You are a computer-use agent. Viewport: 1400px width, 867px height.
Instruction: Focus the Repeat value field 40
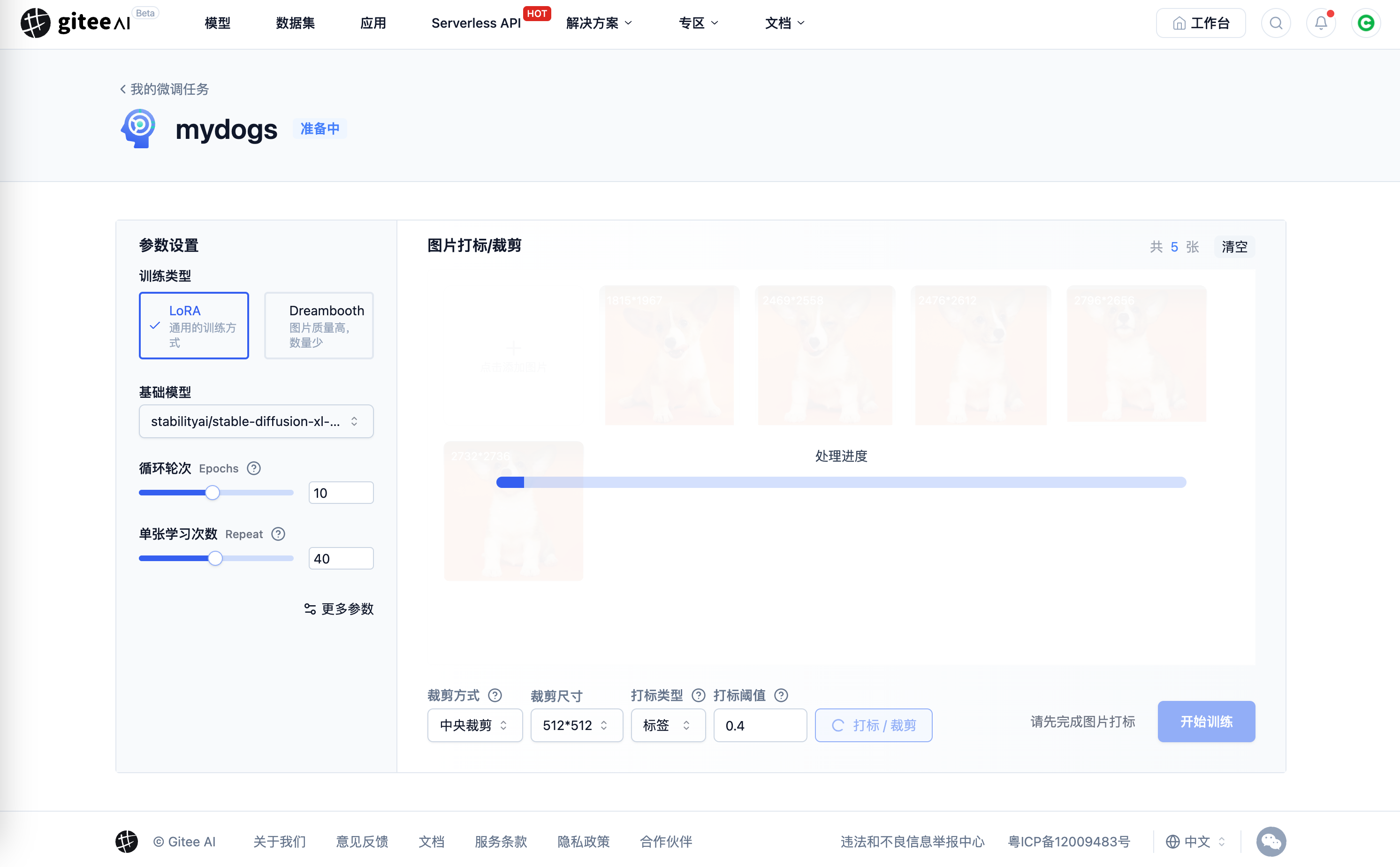(341, 558)
